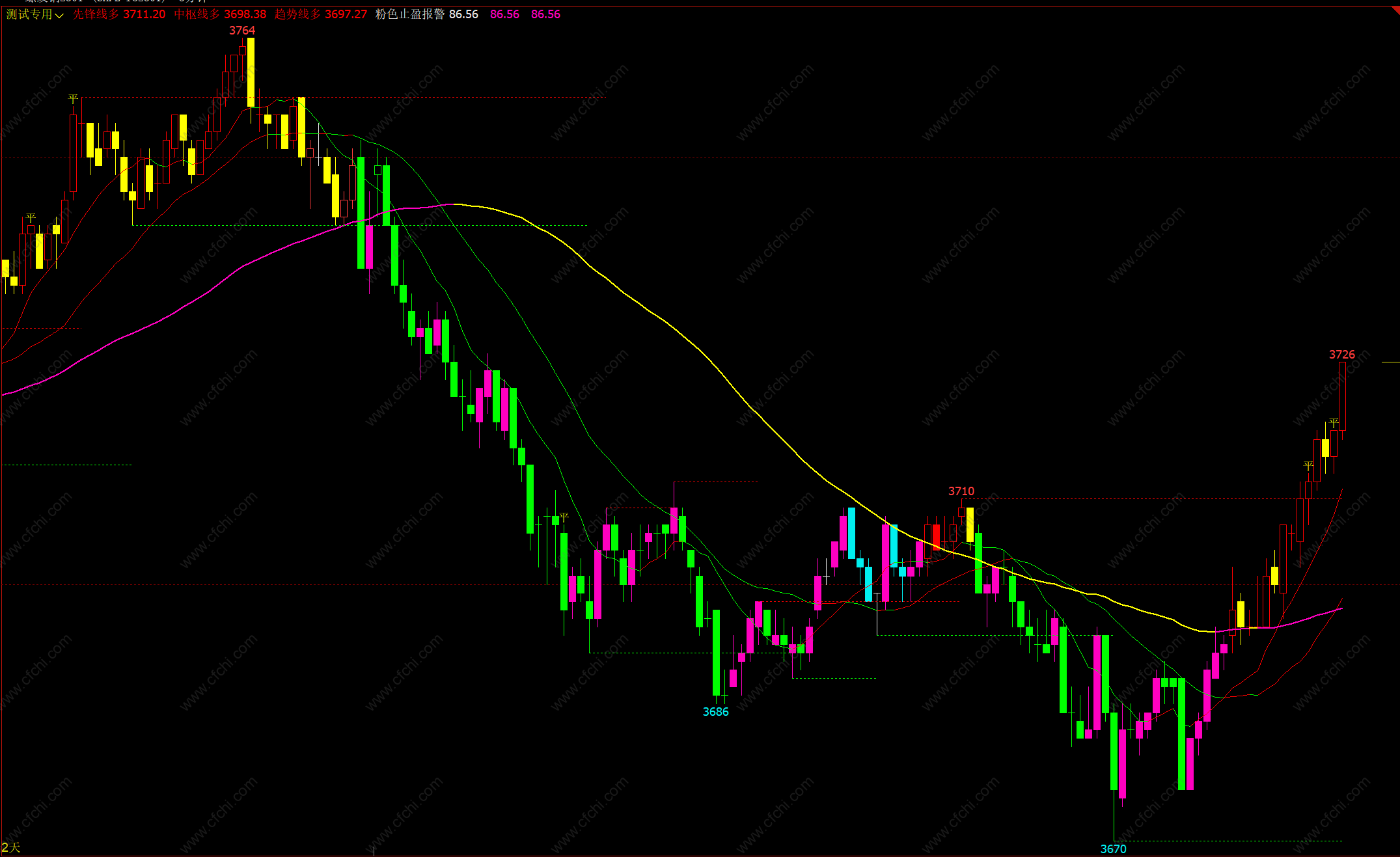Click the 平 marker just below 3726
The width and height of the screenshot is (1400, 857).
[1334, 423]
